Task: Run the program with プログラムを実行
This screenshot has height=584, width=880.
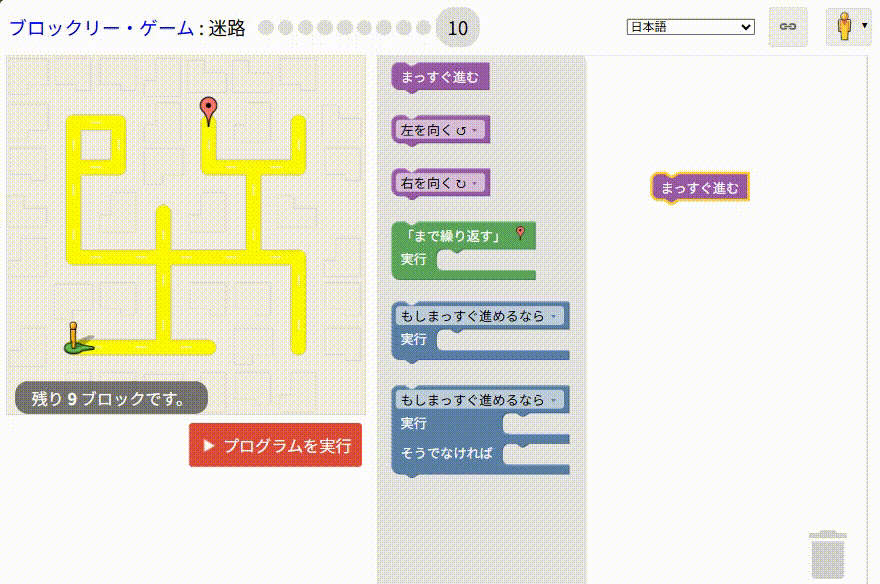Action: (276, 445)
